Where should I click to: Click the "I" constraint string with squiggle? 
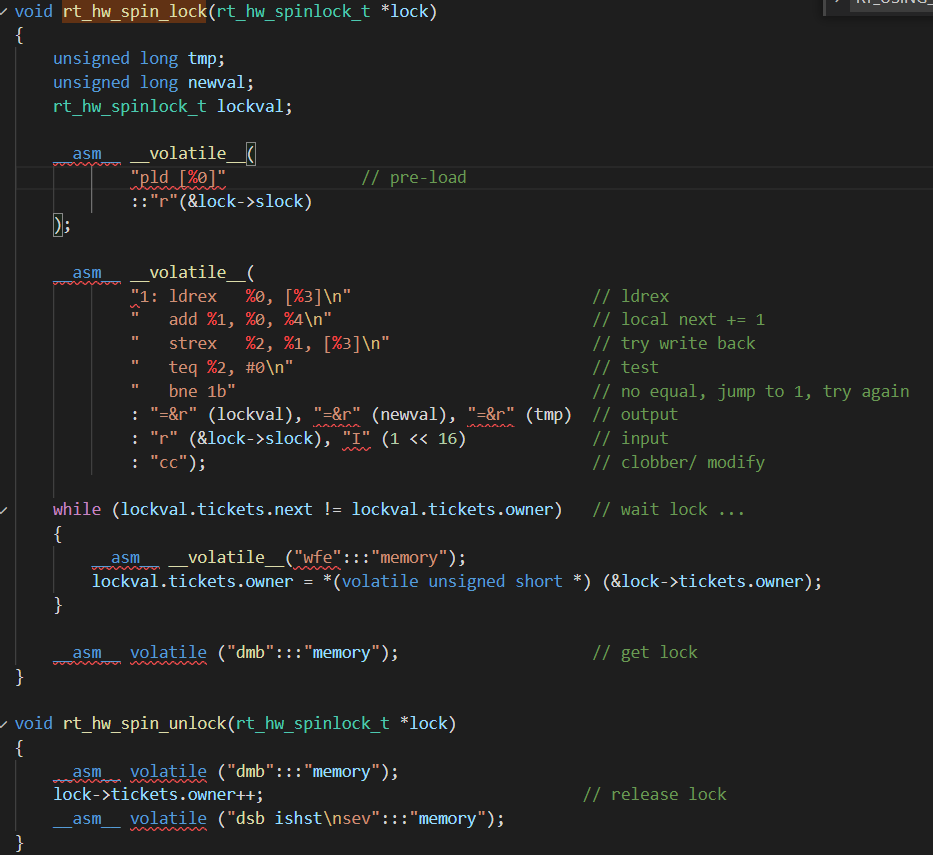(x=356, y=439)
